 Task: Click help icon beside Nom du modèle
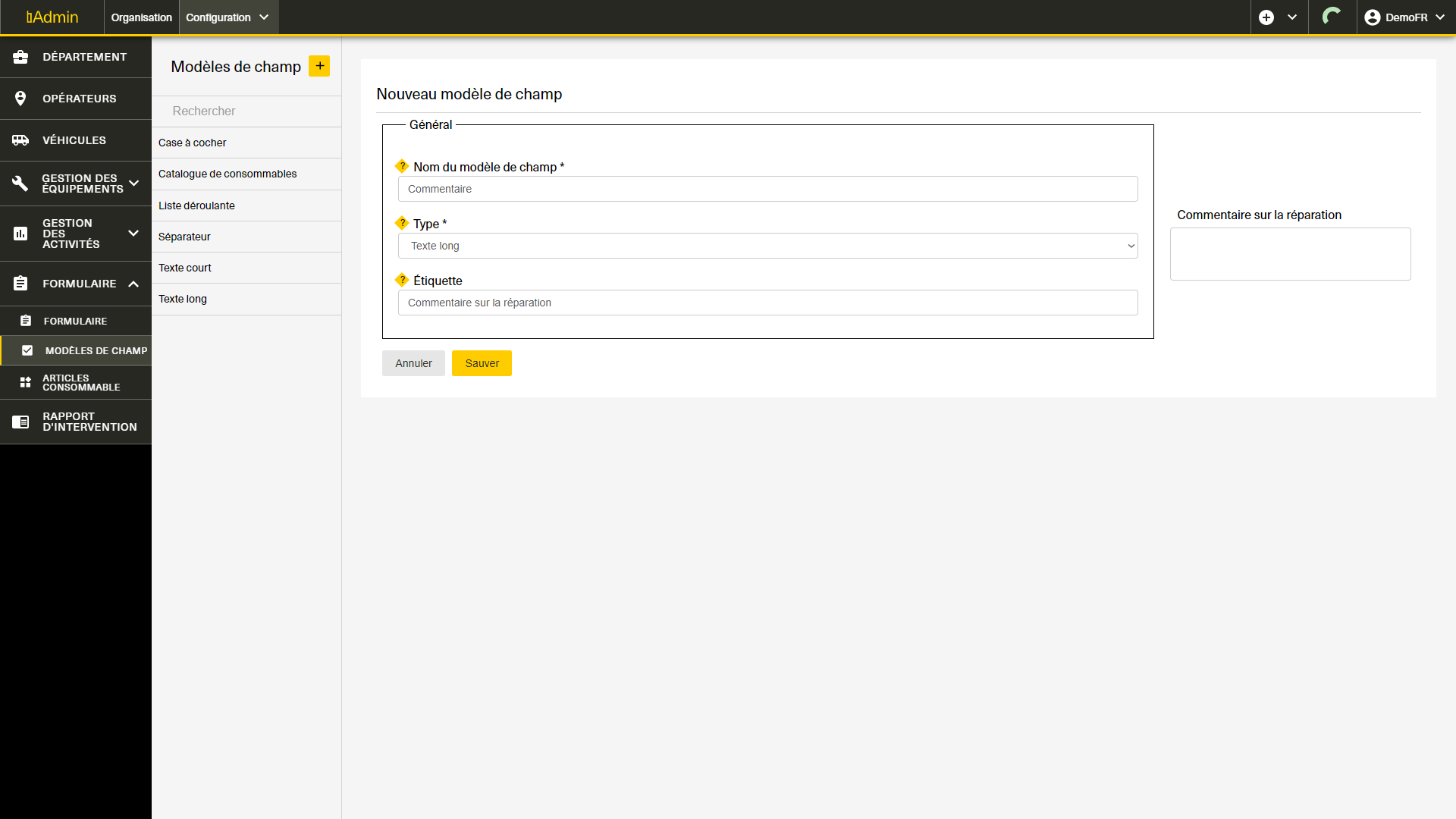[402, 166]
